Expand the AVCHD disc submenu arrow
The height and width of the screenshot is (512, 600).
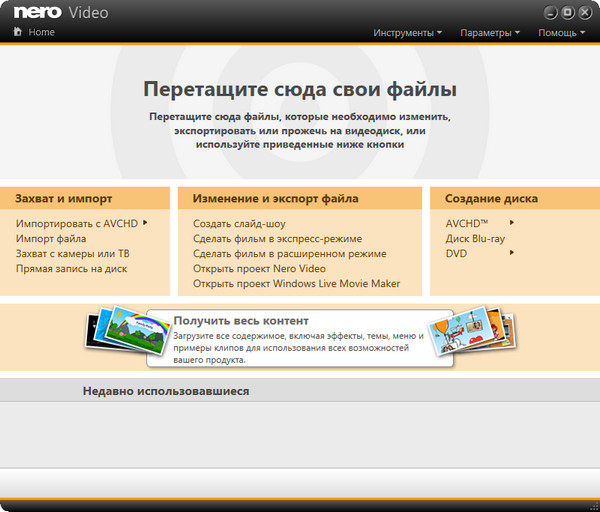(x=512, y=223)
